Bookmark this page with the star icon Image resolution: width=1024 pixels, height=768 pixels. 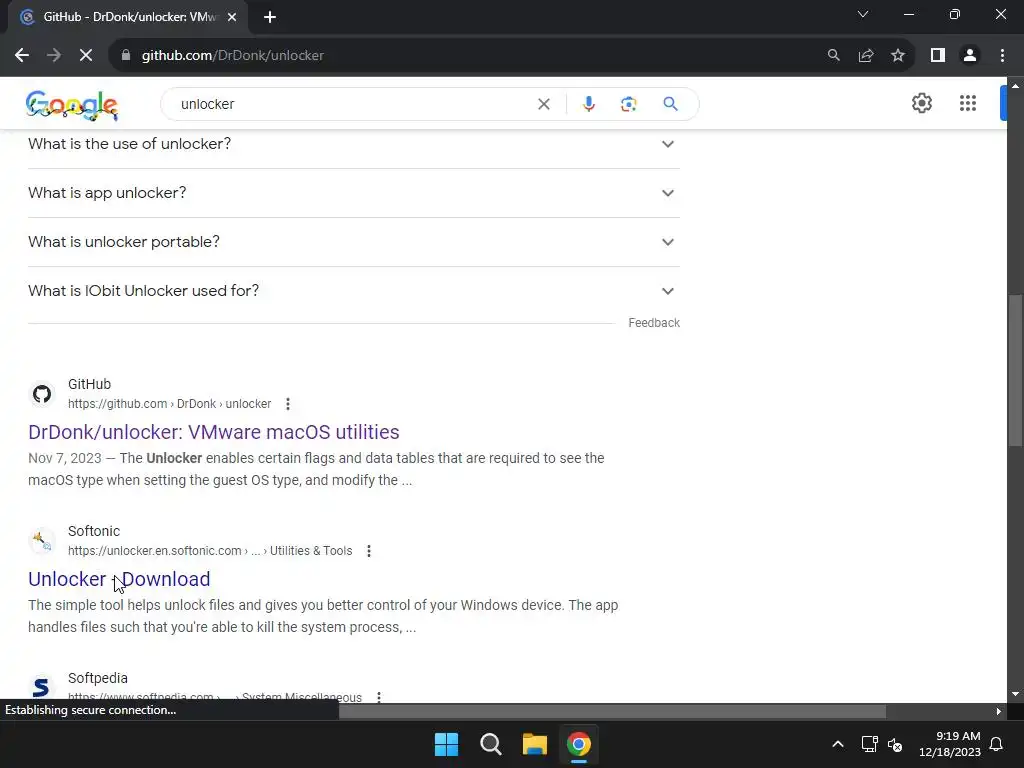click(898, 56)
